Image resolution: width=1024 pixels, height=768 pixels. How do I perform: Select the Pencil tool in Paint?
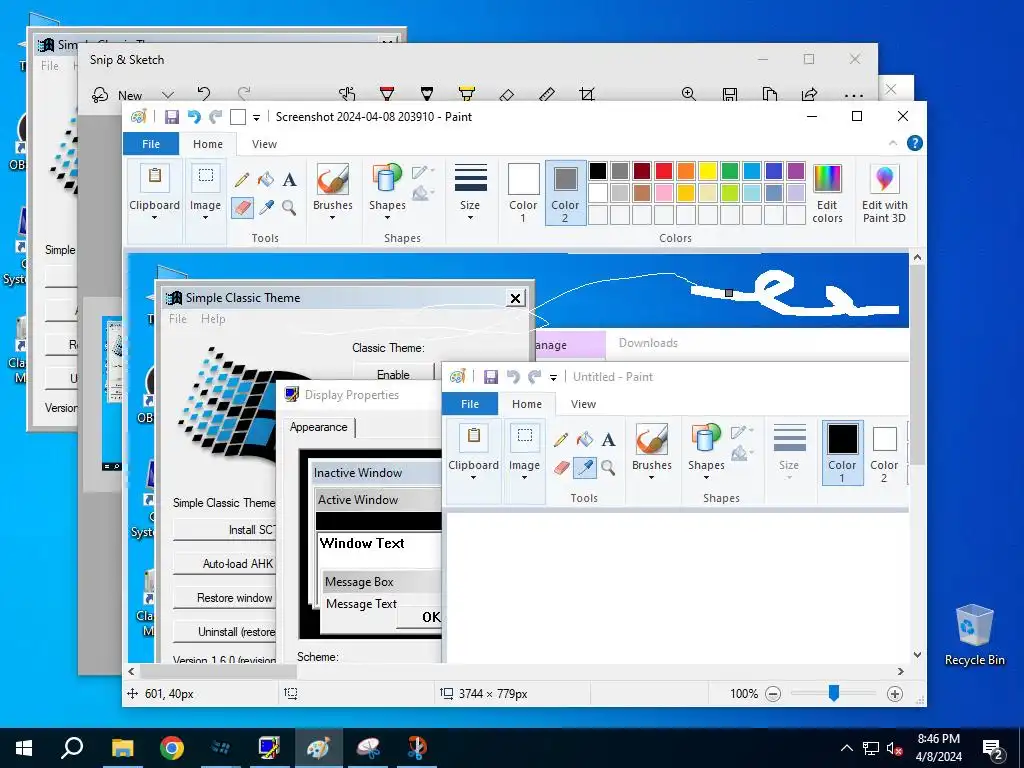pyautogui.click(x=242, y=180)
